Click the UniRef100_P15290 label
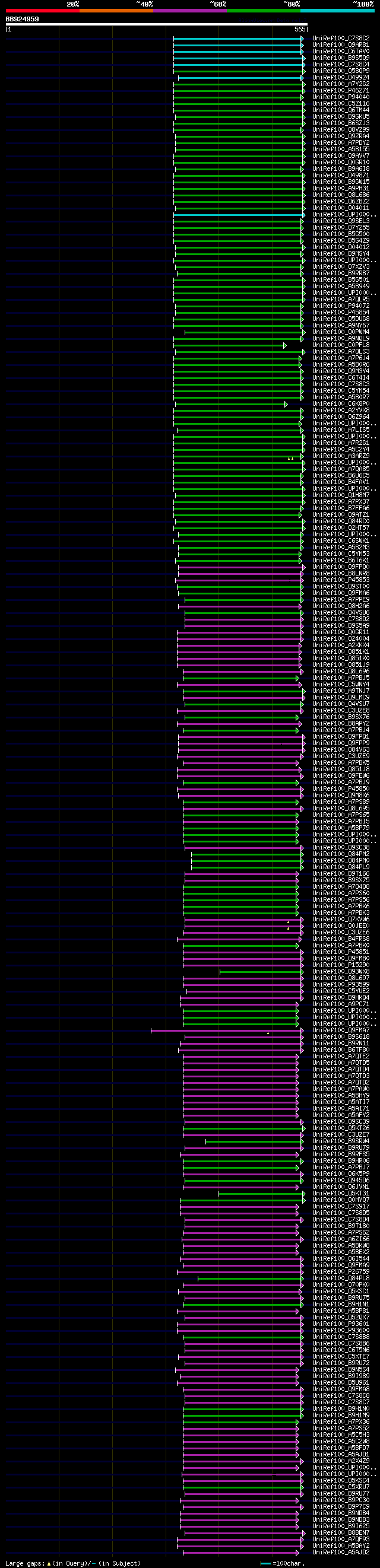 pyautogui.click(x=341, y=965)
